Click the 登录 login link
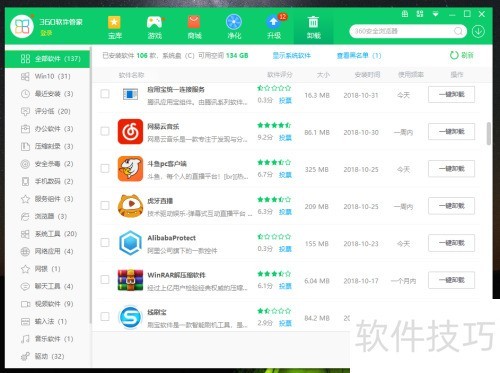Image resolution: width=500 pixels, height=373 pixels. 46,33
